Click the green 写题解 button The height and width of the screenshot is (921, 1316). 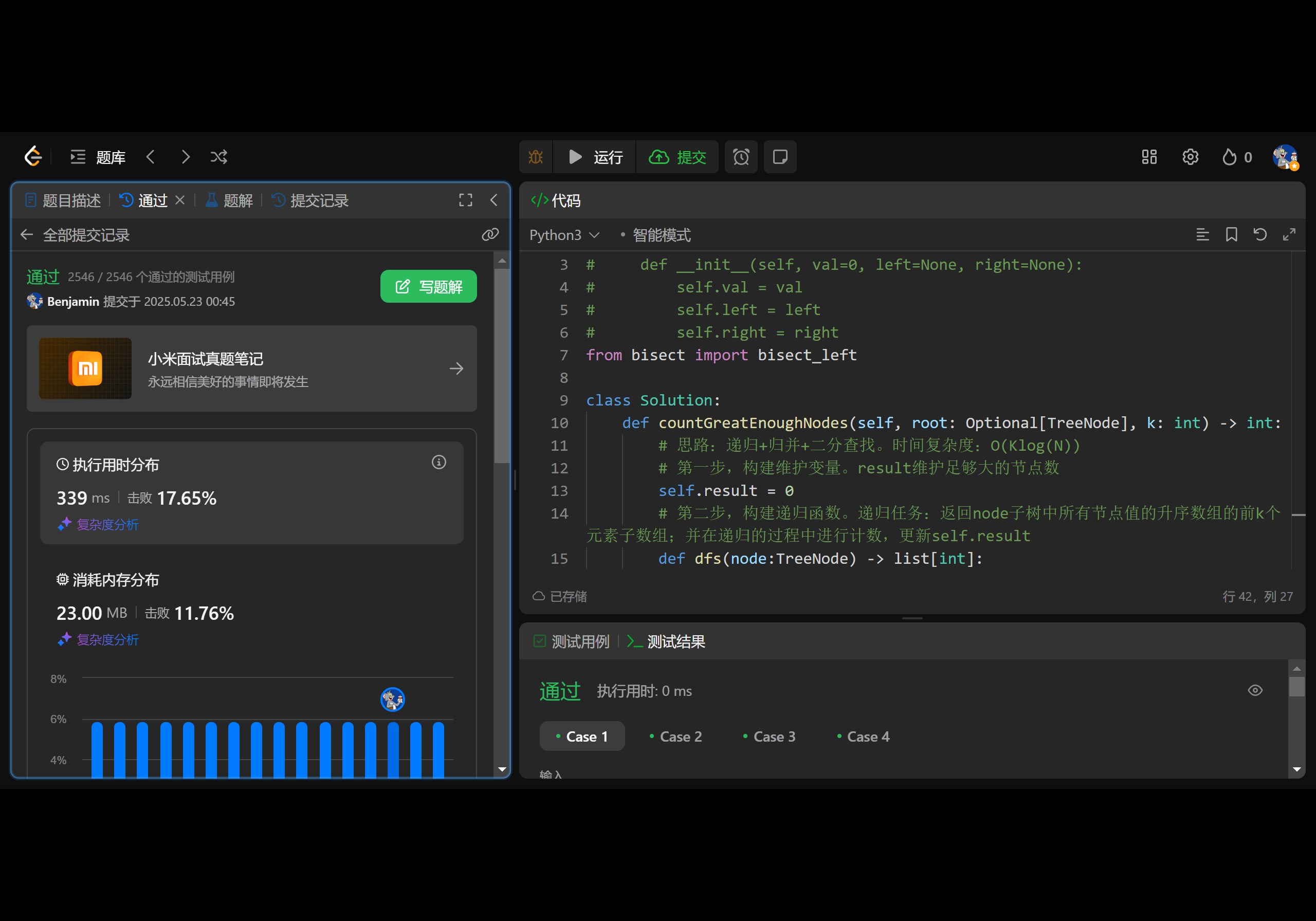428,287
